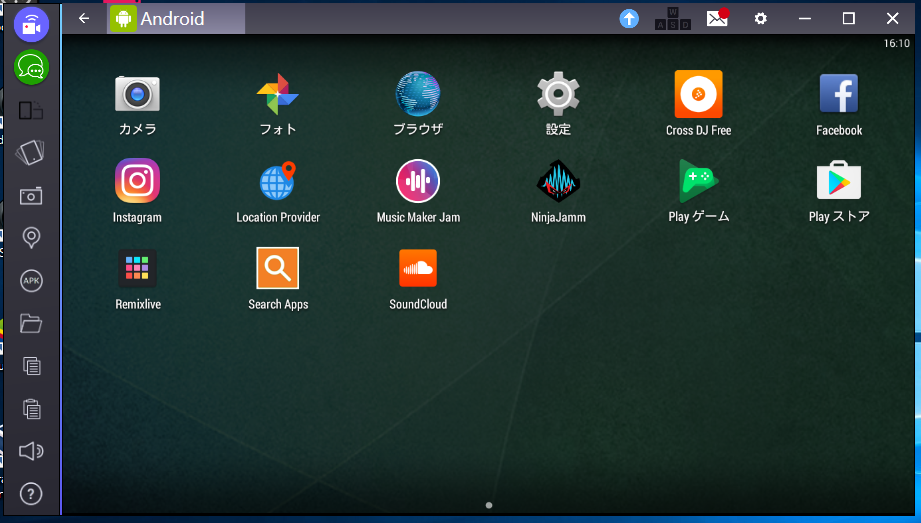Click the shake device sidebar icon

pos(31,153)
